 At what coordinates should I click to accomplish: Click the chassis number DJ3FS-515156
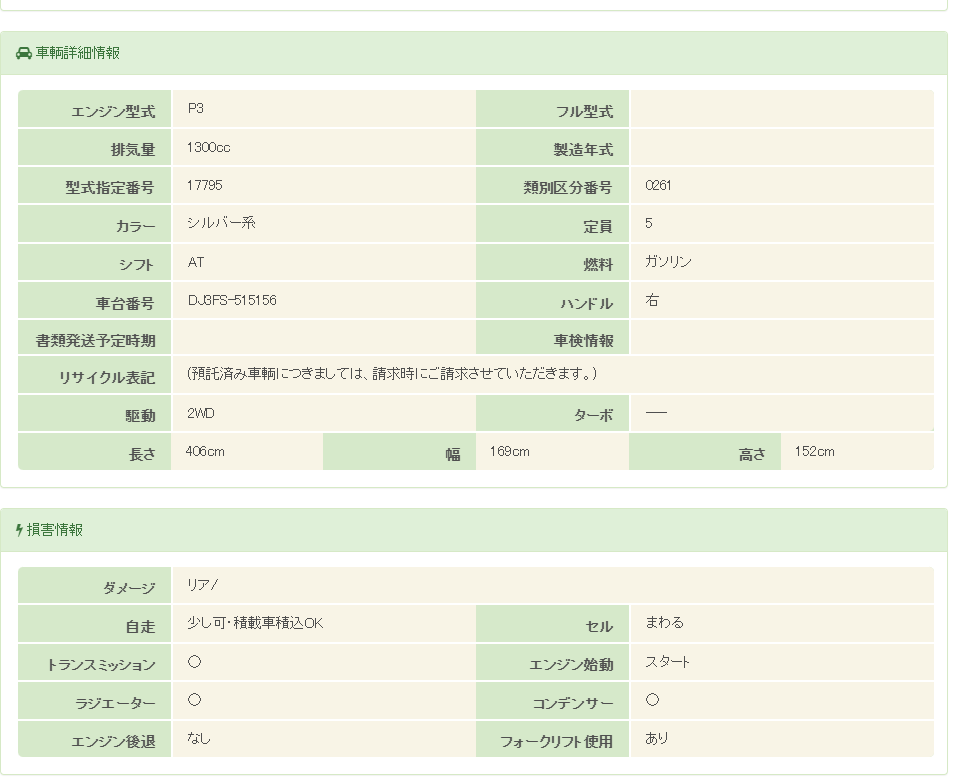pos(231,300)
